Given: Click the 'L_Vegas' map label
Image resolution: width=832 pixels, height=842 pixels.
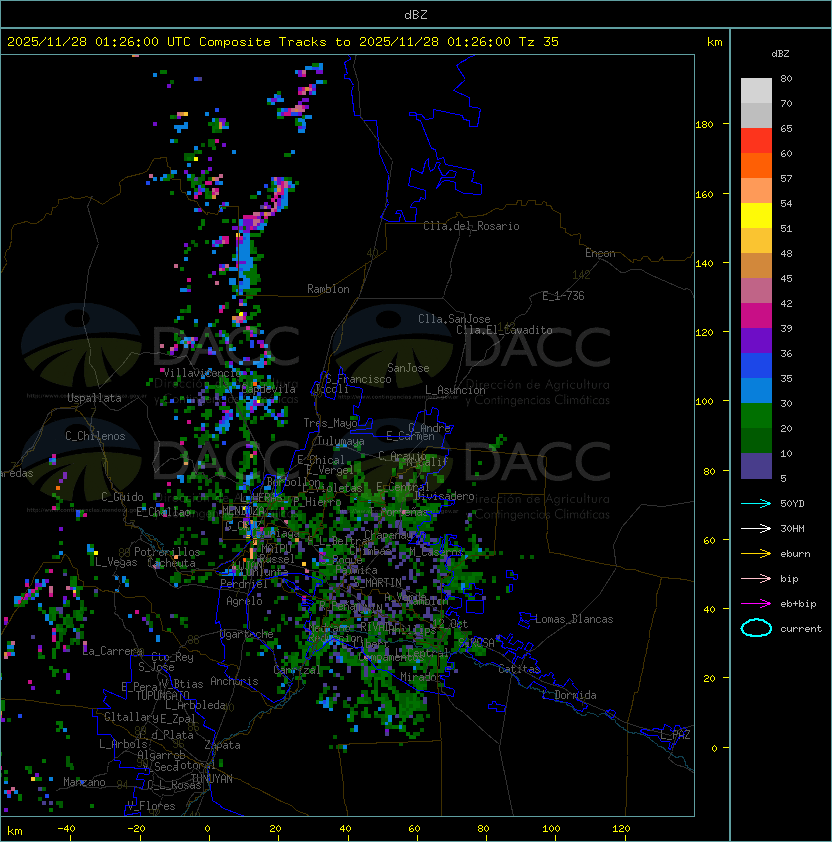Looking at the screenshot, I should pos(116,562).
